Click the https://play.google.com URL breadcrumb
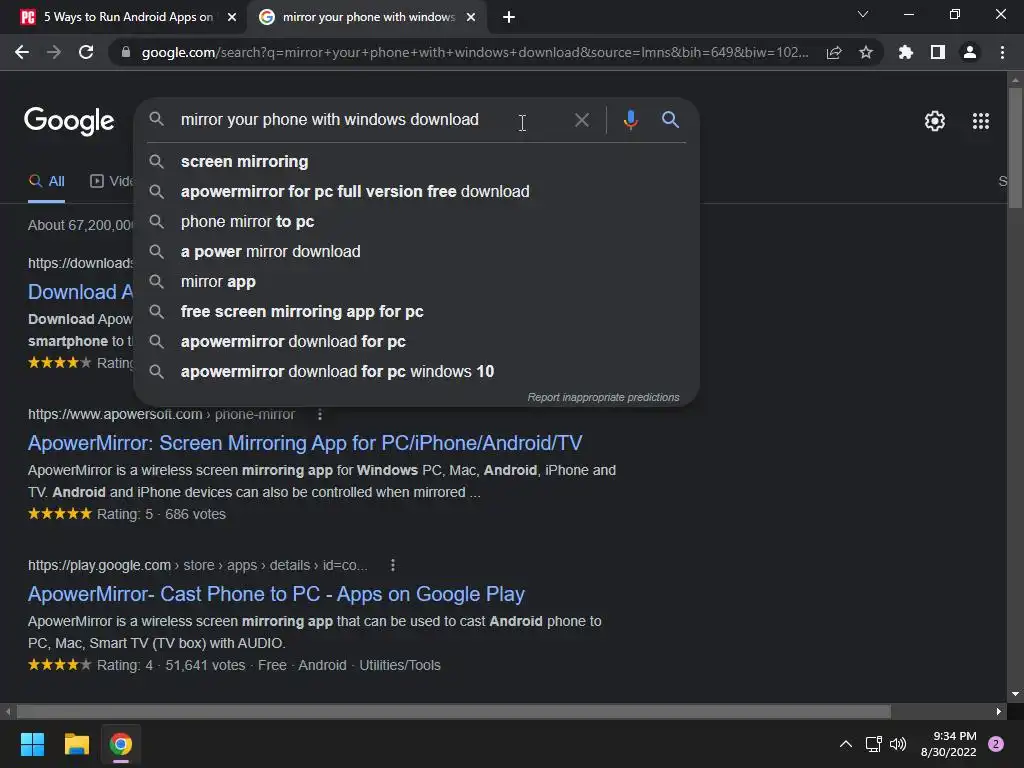Viewport: 1024px width, 768px height. tap(197, 565)
